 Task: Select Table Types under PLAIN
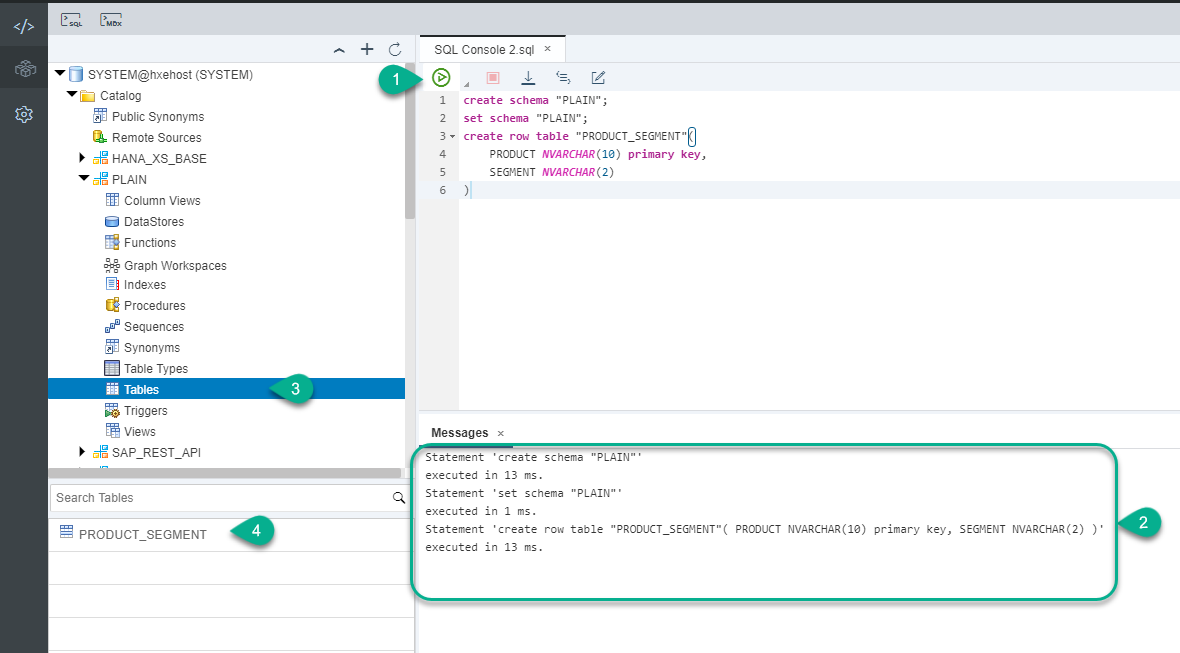[156, 369]
